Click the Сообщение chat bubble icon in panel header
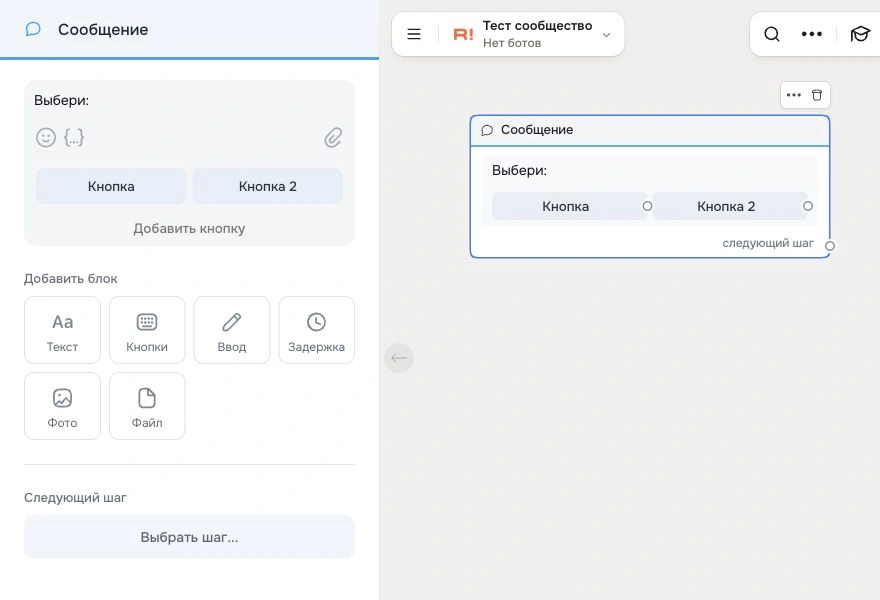Viewport: 880px width, 600px height. click(x=33, y=29)
